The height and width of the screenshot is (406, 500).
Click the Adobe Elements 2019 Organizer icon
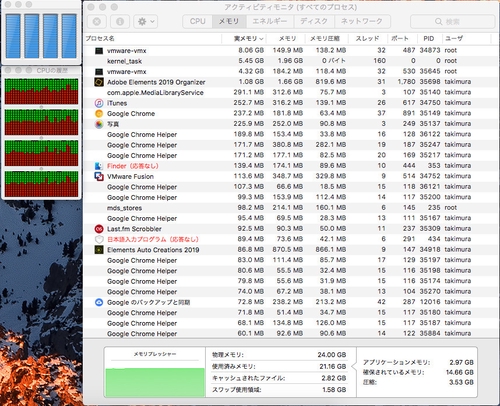tap(99, 82)
